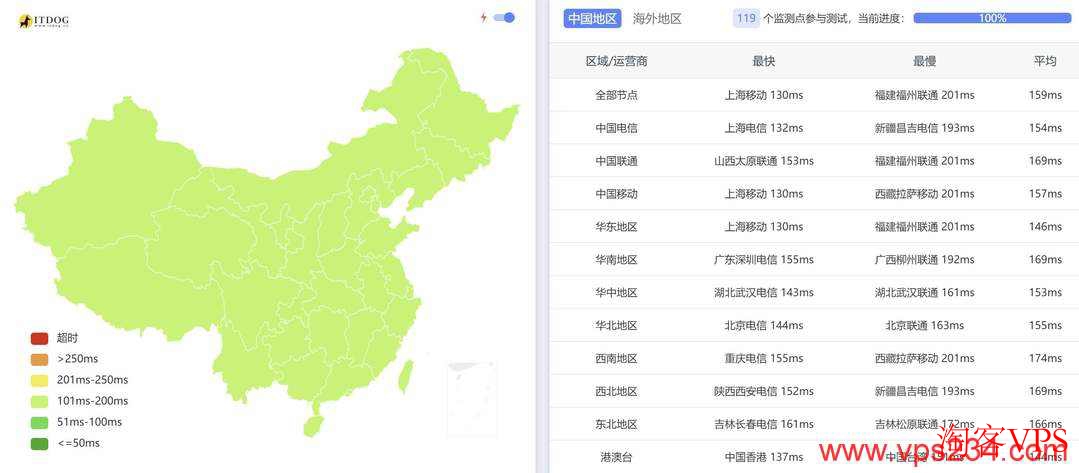This screenshot has width=1079, height=473.
Task: Click the 最快 column header
Action: coord(764,61)
